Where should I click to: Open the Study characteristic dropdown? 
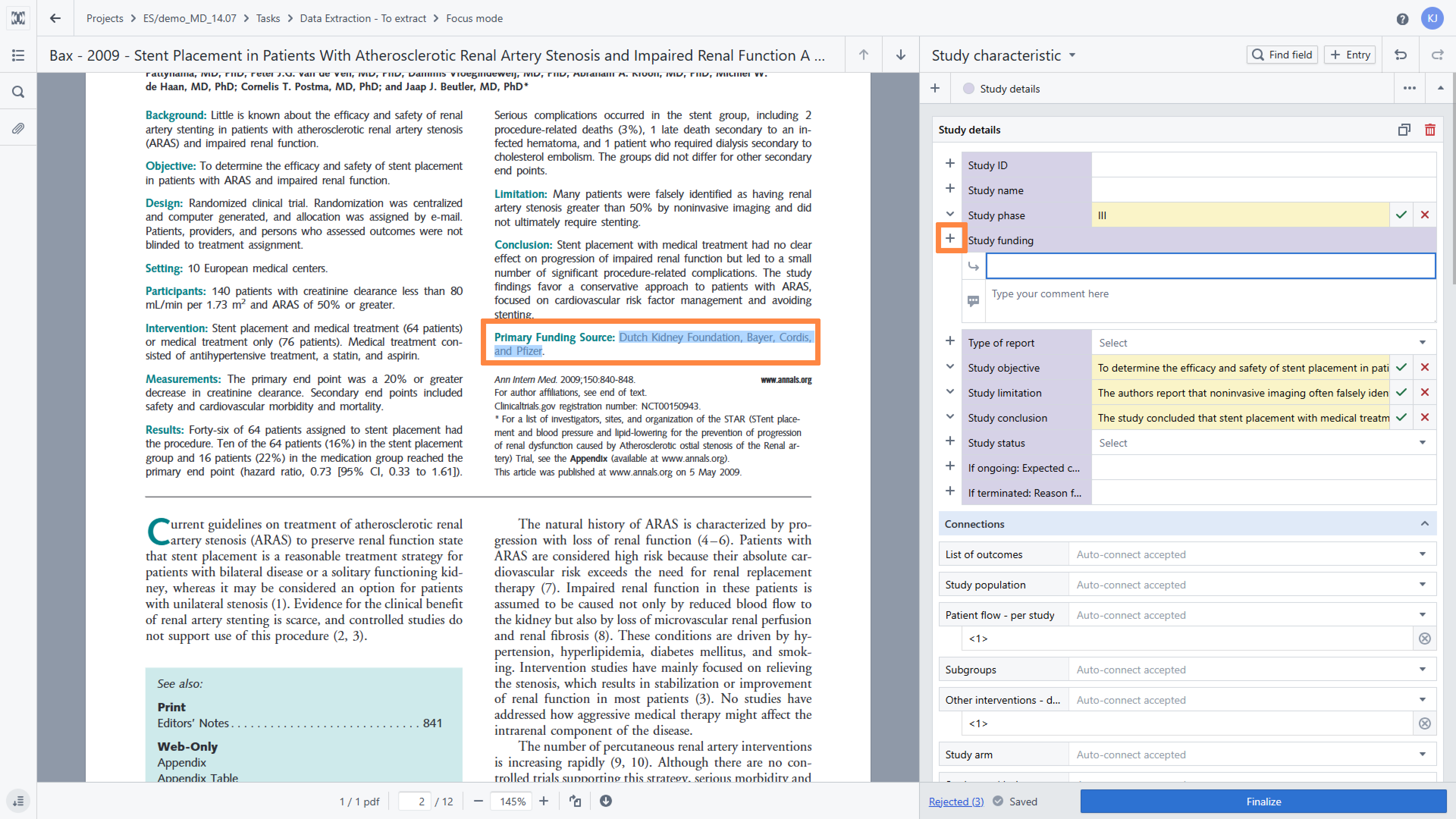coord(1003,55)
